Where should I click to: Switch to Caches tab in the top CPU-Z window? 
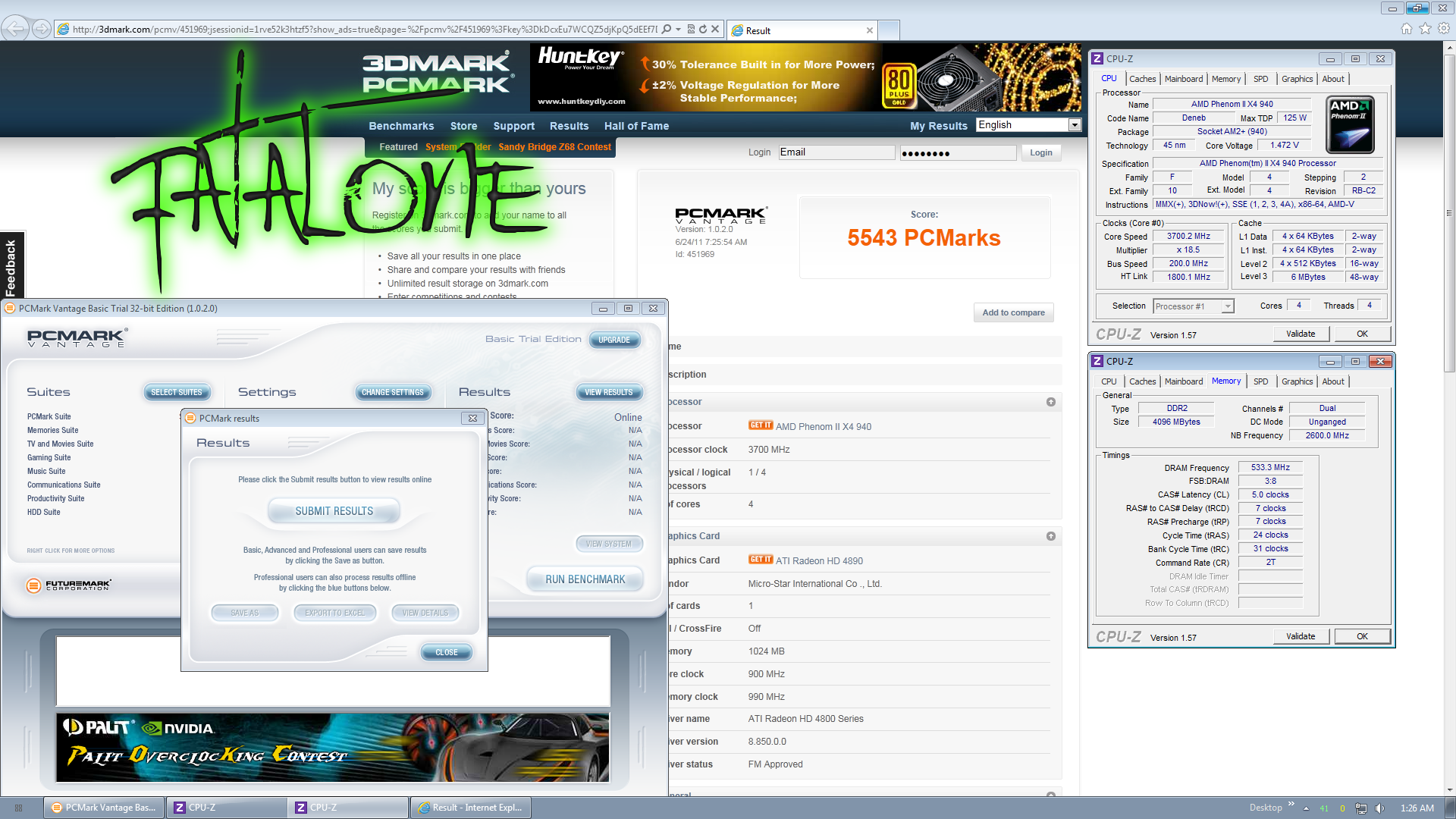pyautogui.click(x=1142, y=79)
